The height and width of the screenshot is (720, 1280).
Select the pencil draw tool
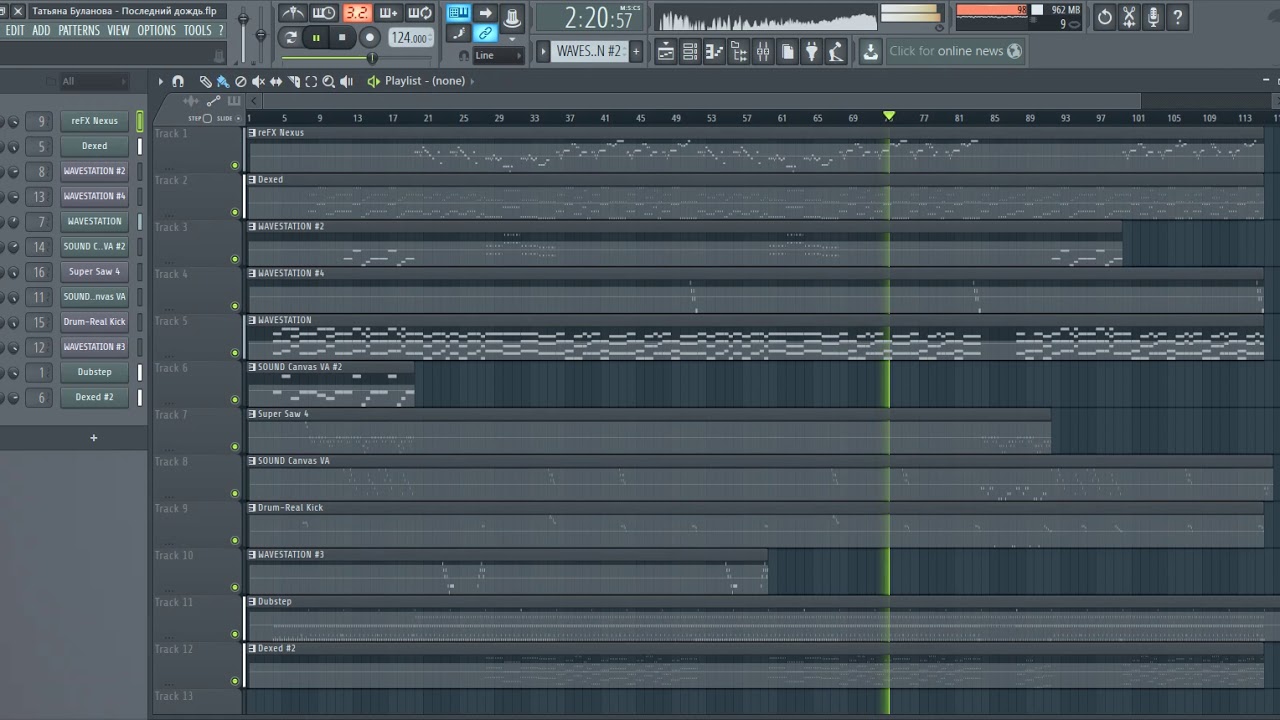click(205, 81)
